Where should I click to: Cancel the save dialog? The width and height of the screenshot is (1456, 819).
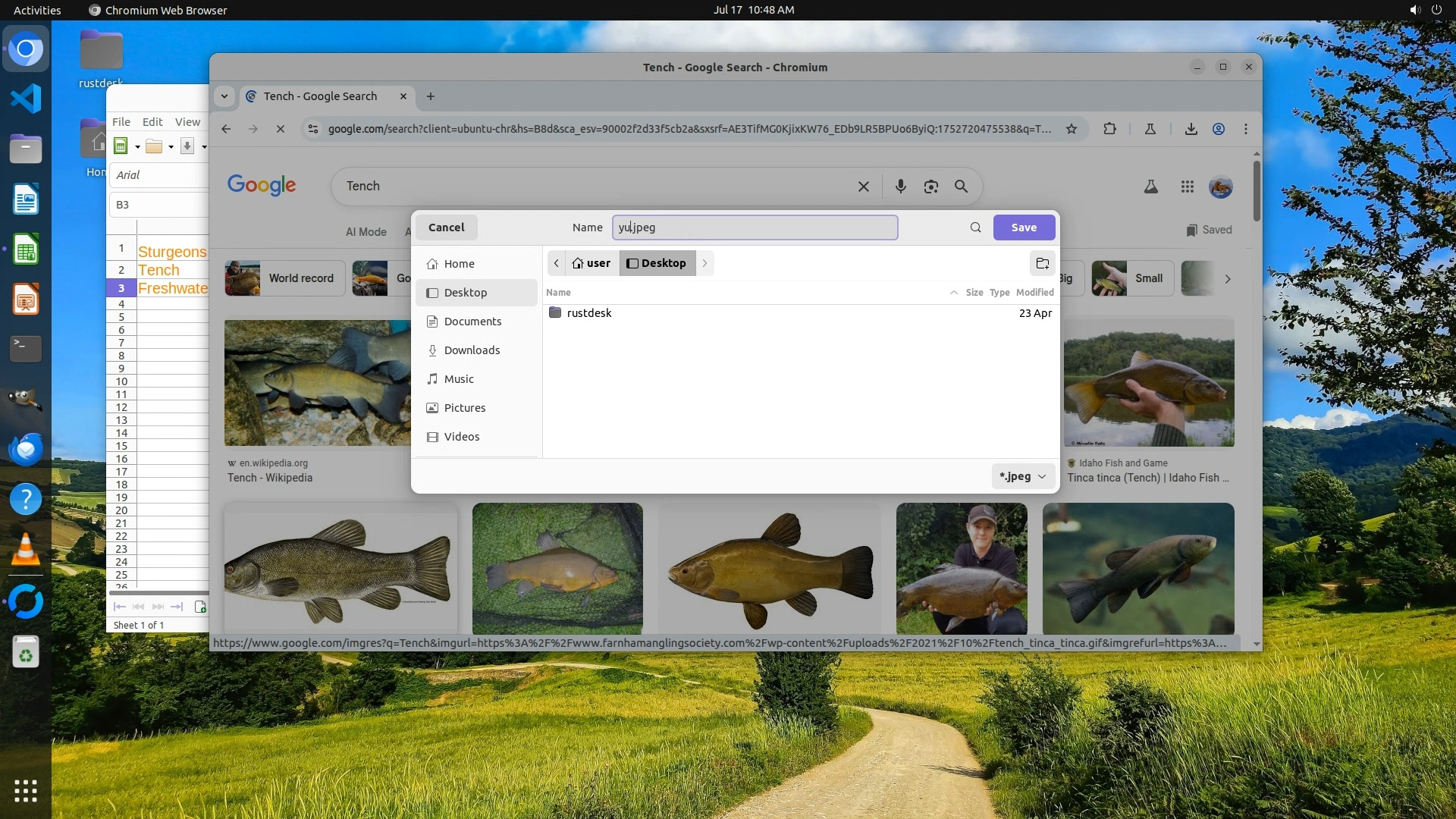[446, 227]
